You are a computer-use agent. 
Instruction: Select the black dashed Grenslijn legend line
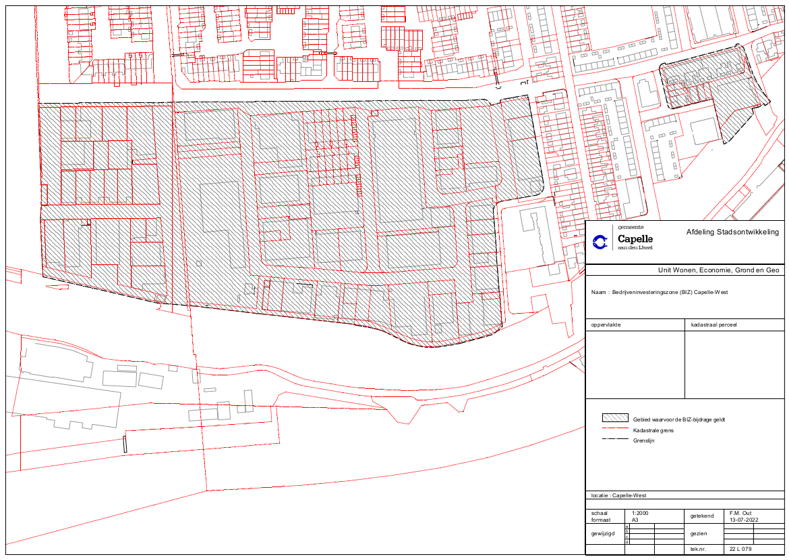coord(612,438)
